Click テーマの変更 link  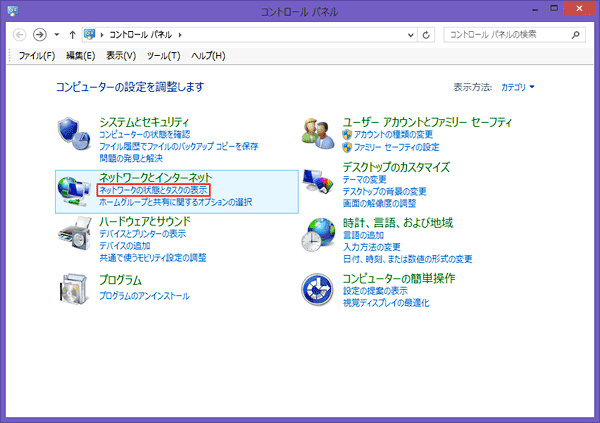click(x=364, y=180)
